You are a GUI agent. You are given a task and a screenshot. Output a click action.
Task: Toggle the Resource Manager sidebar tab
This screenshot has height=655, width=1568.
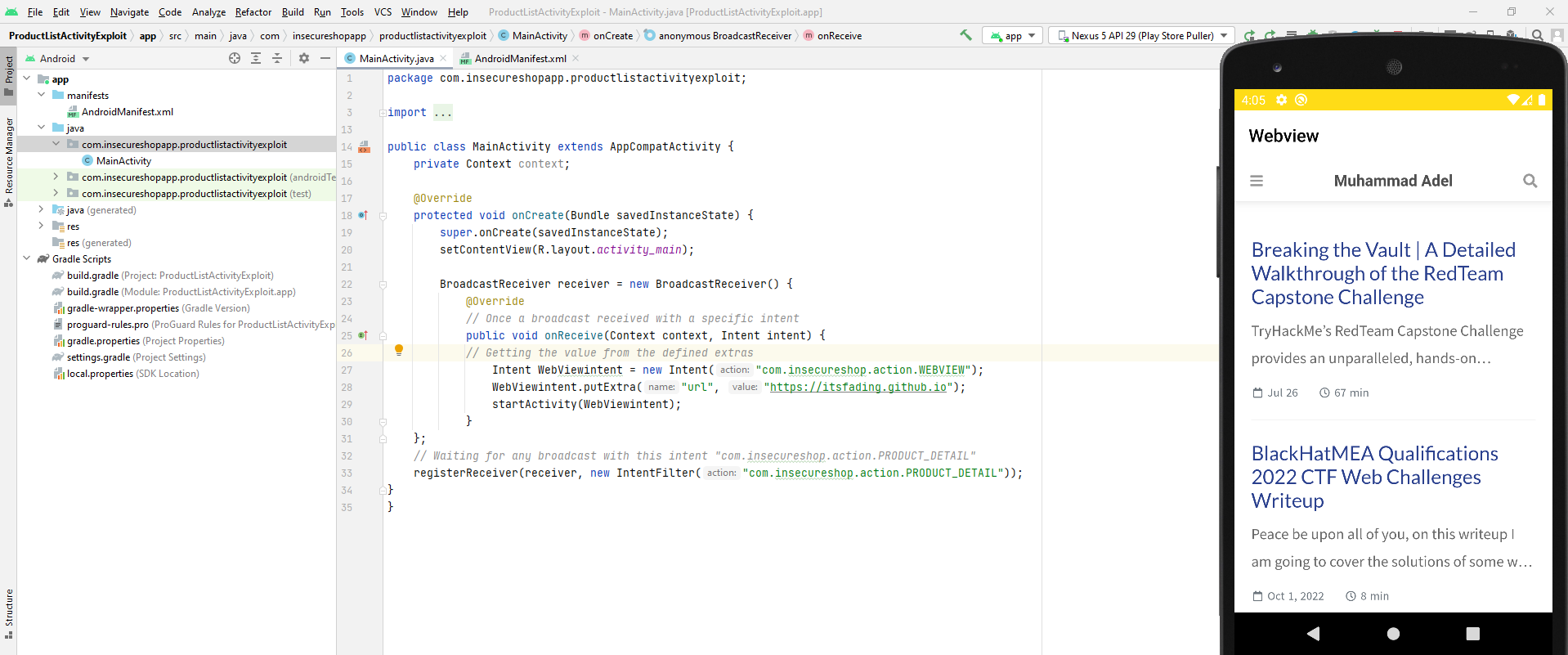coord(9,160)
